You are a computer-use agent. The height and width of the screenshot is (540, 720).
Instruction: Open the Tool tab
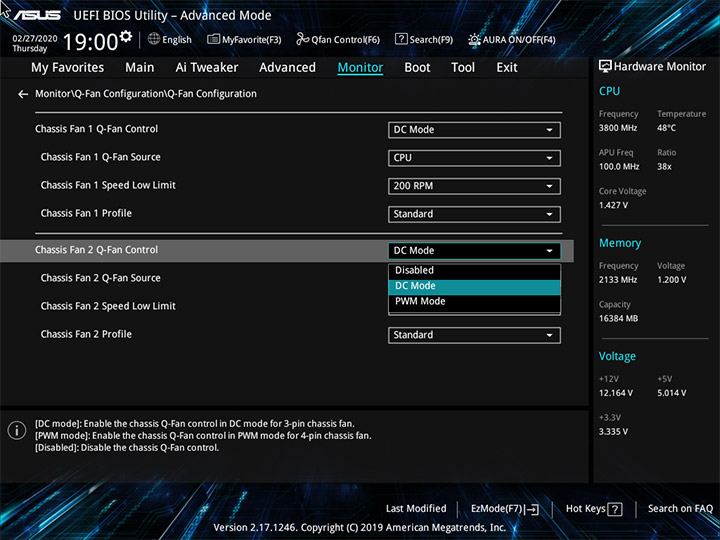463,68
